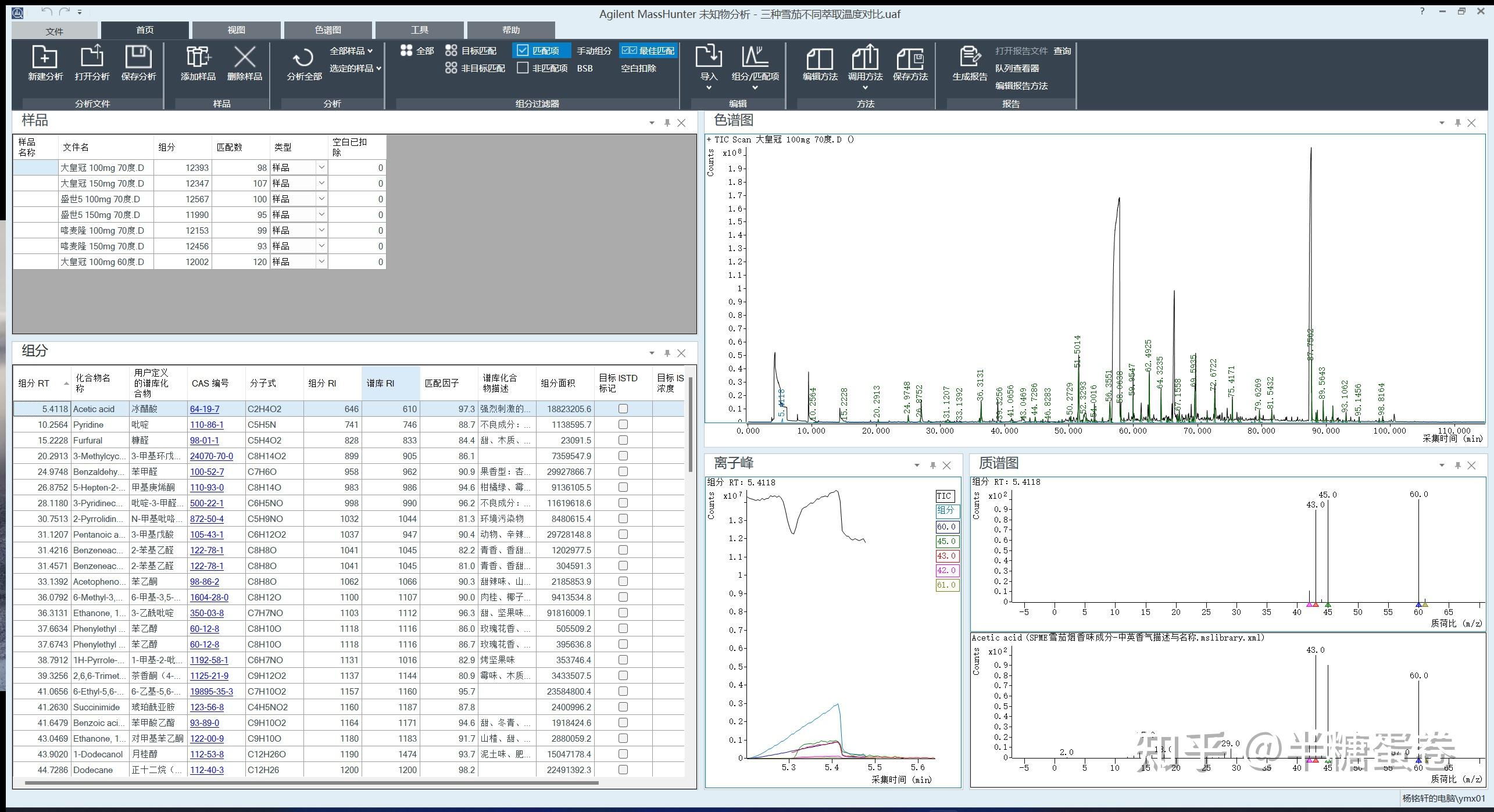Toggle the 匹配项 (Matched) checkbox filter
Image resolution: width=1494 pixels, height=812 pixels.
click(x=523, y=51)
